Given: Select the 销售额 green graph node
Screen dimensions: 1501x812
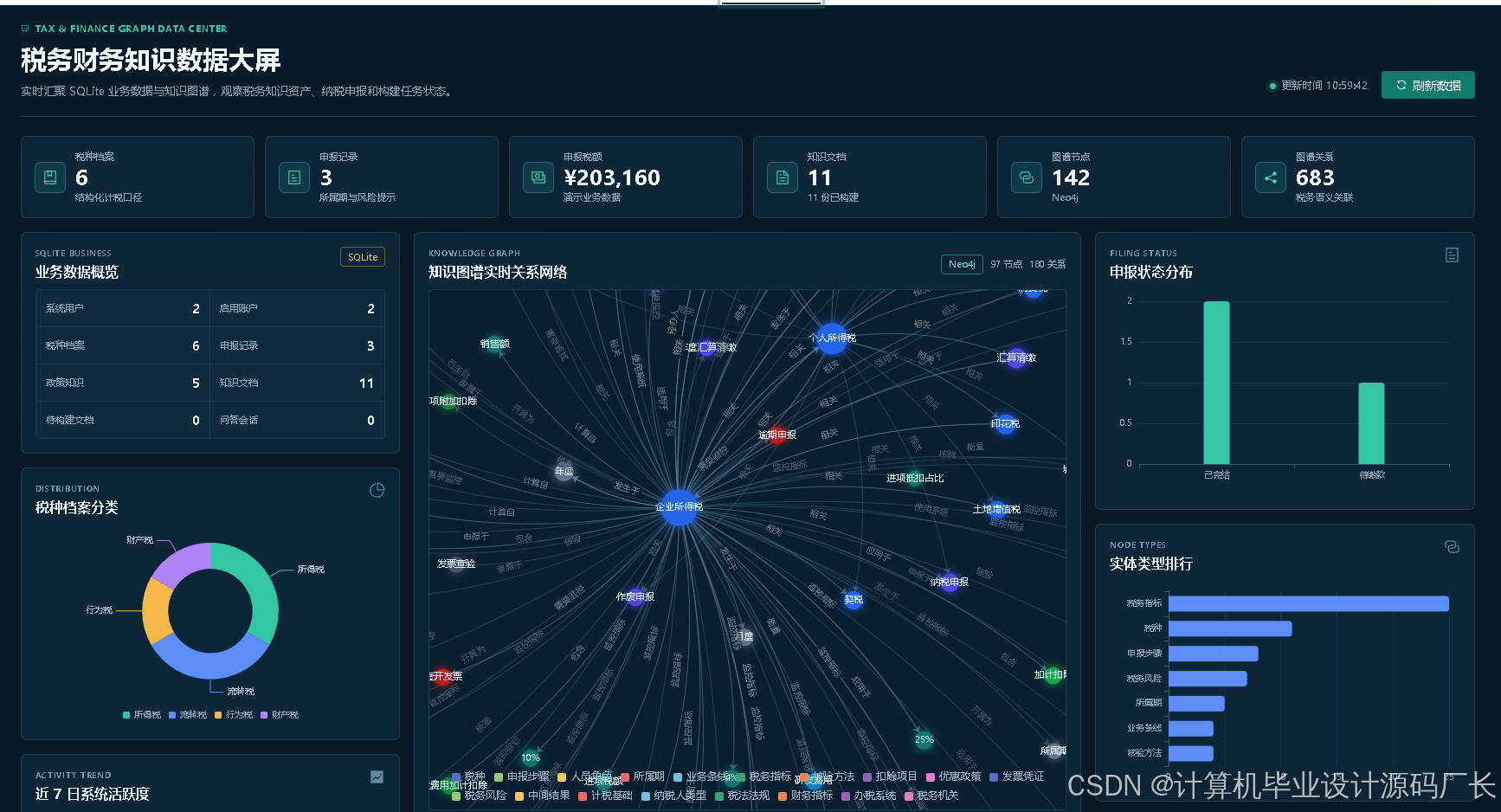Looking at the screenshot, I should click(495, 344).
